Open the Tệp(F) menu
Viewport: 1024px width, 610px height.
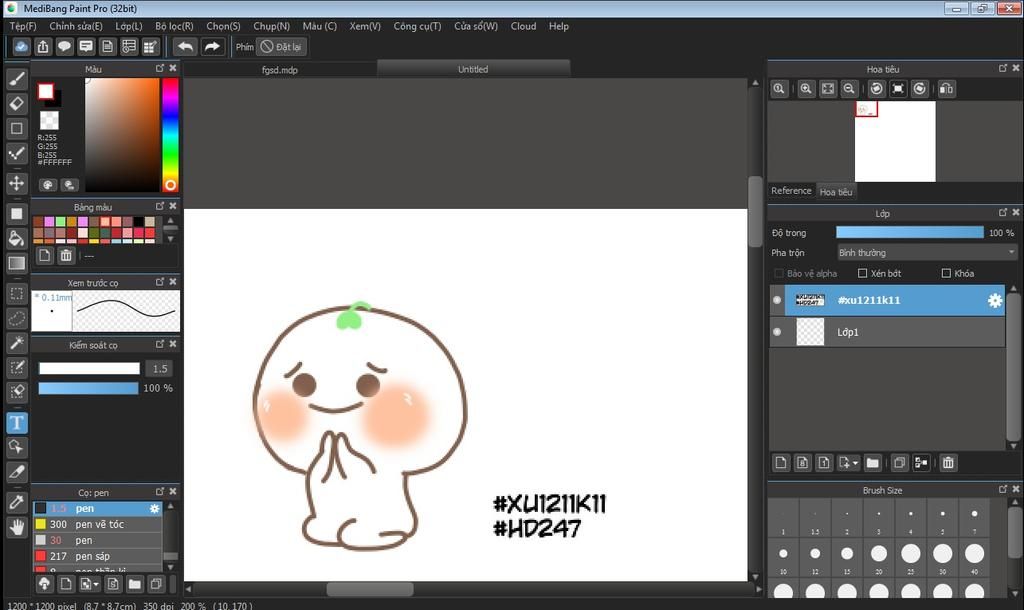(23, 26)
